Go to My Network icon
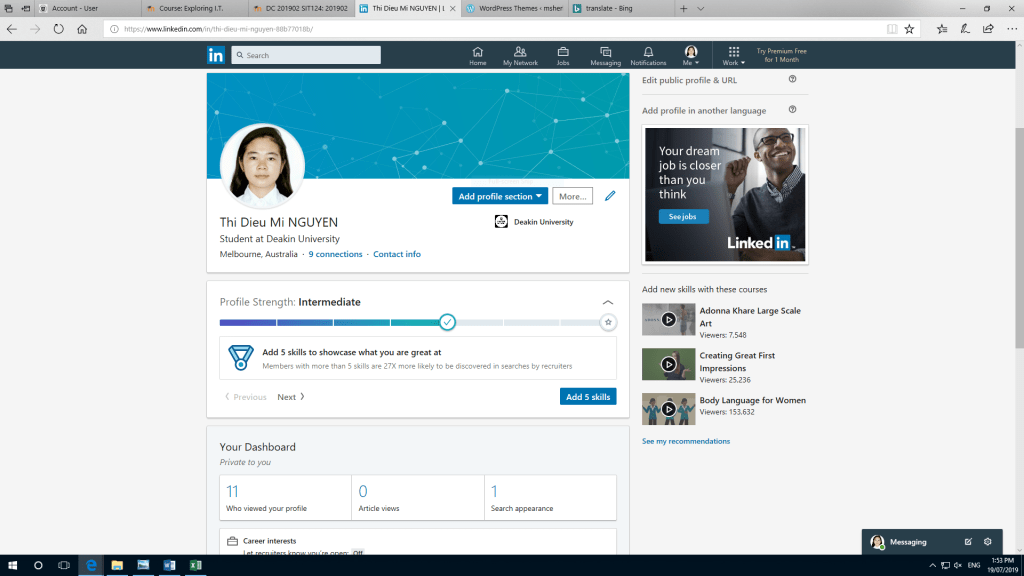The height and width of the screenshot is (576, 1024). click(x=520, y=55)
